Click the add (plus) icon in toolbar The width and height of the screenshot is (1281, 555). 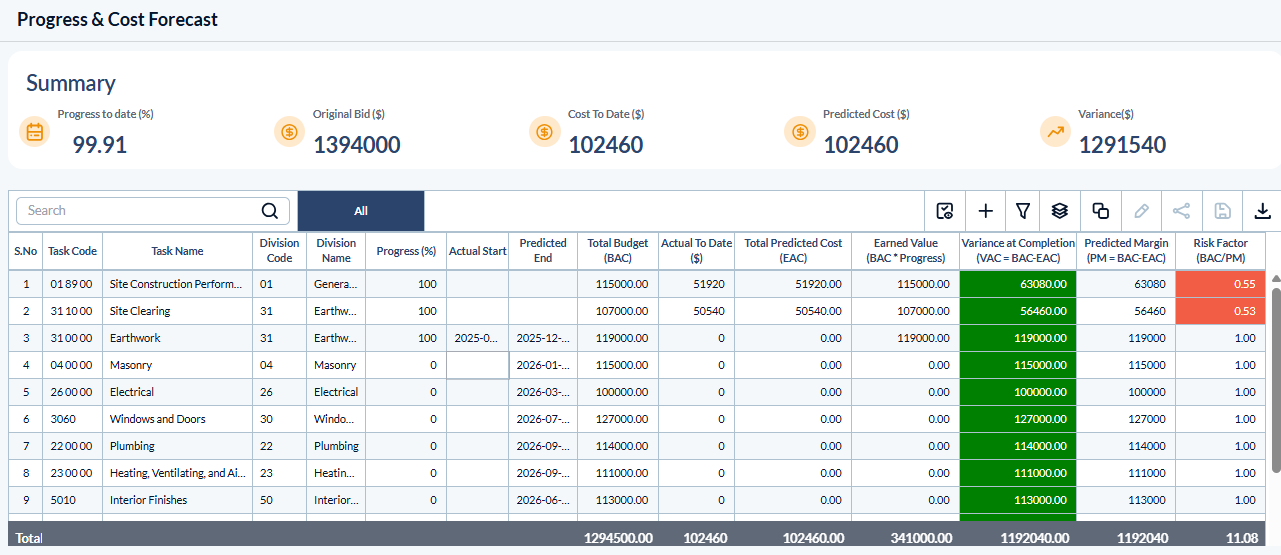point(985,211)
